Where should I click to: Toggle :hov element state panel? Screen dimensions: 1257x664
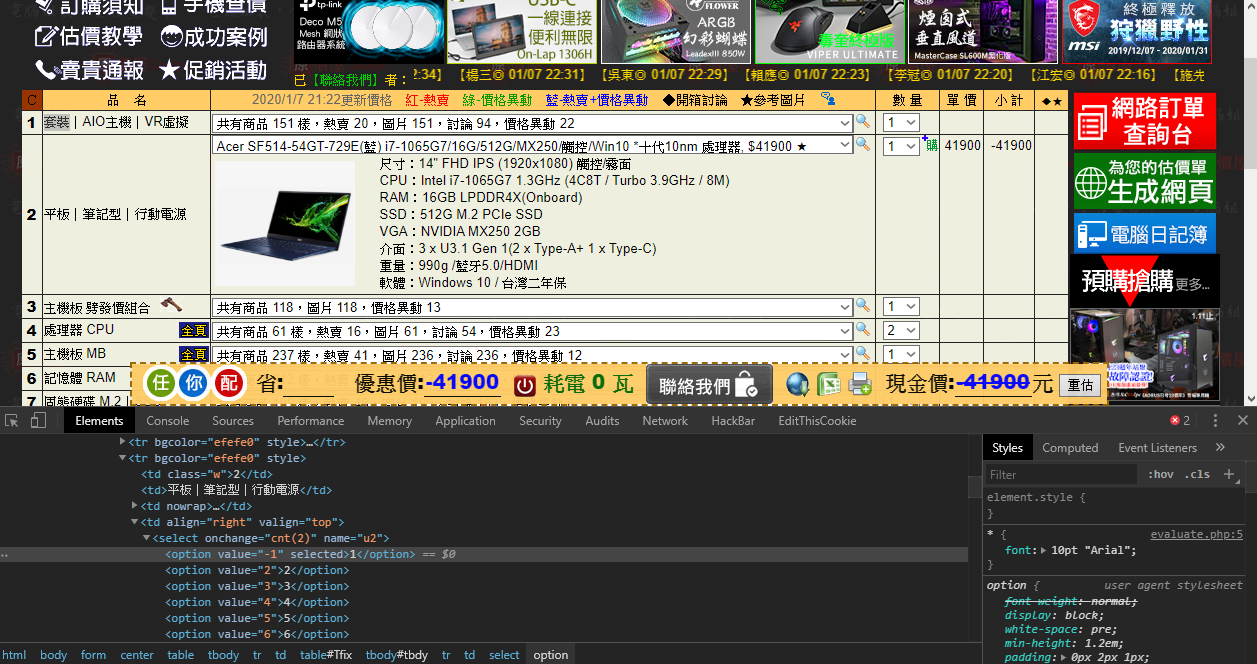click(1161, 474)
